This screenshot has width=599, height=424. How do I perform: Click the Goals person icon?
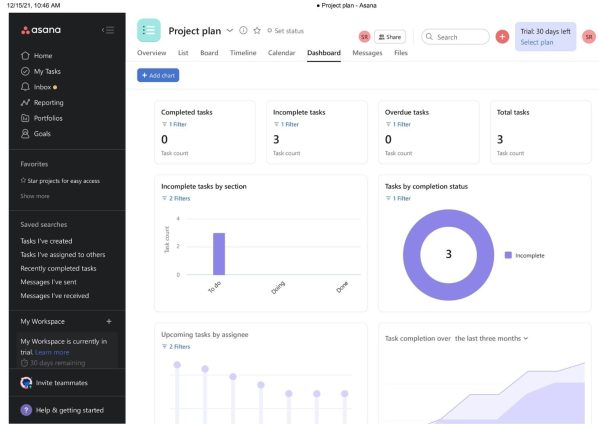coord(25,134)
